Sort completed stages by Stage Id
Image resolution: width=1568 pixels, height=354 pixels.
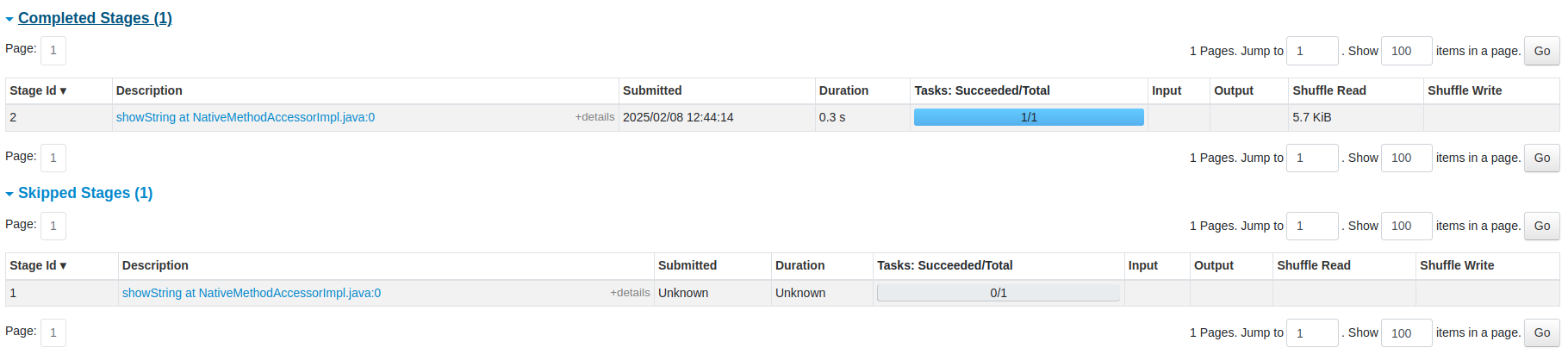(x=38, y=90)
